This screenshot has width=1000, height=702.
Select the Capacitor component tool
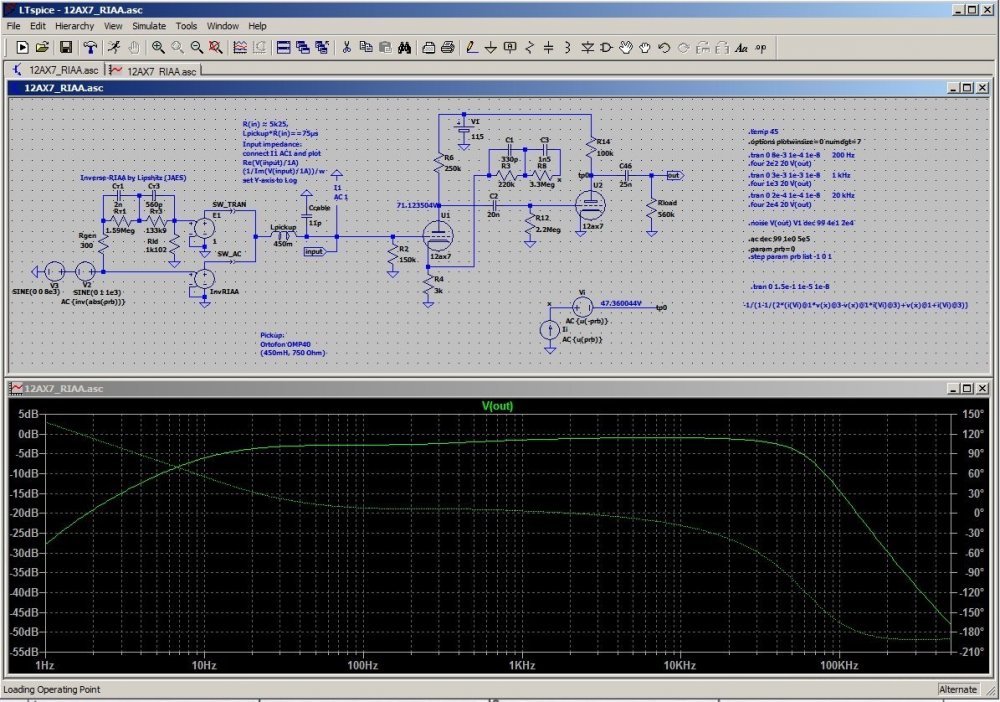(549, 47)
